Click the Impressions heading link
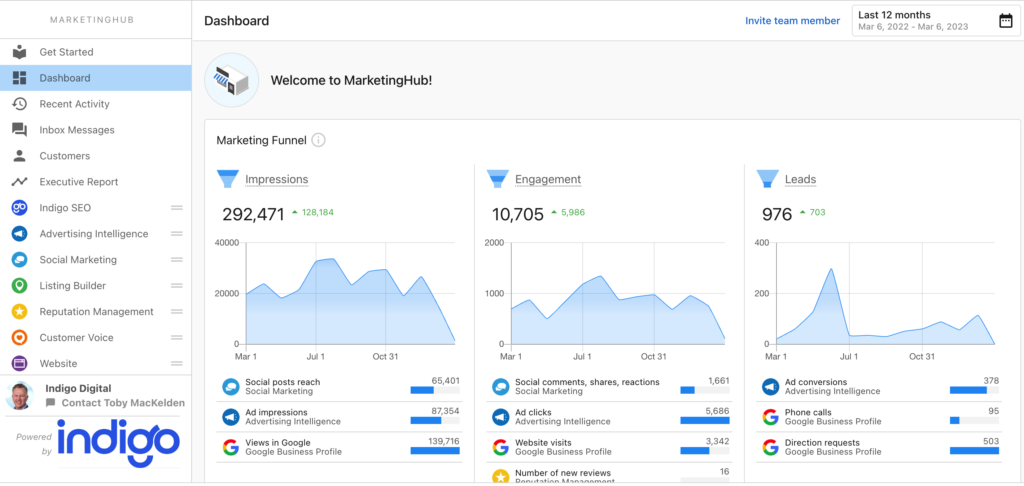Viewport: 1024px width, 486px height. (276, 180)
